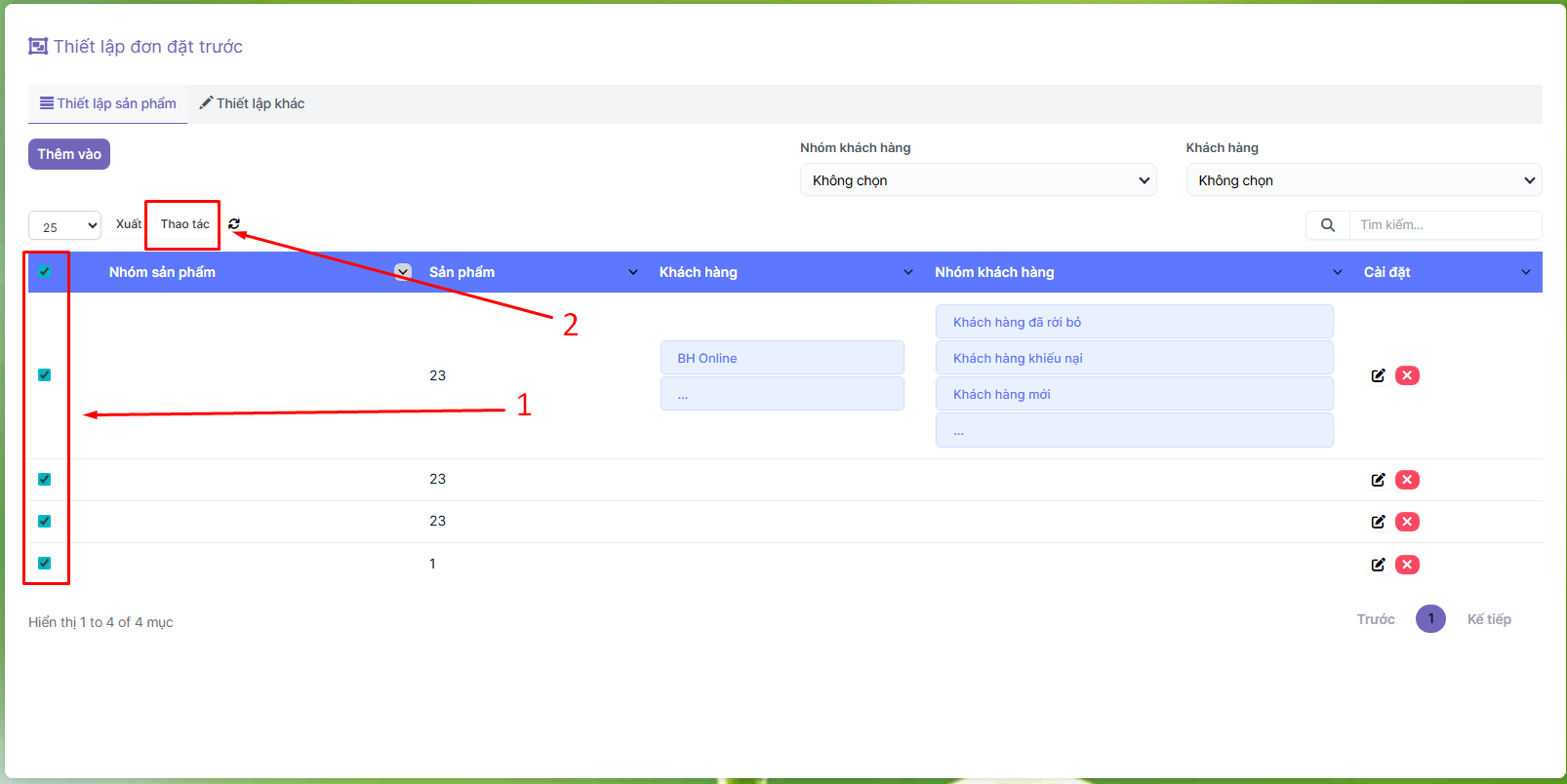
Task: Open the Nhóm khách hàng filter dropdown
Action: pyautogui.click(x=978, y=180)
